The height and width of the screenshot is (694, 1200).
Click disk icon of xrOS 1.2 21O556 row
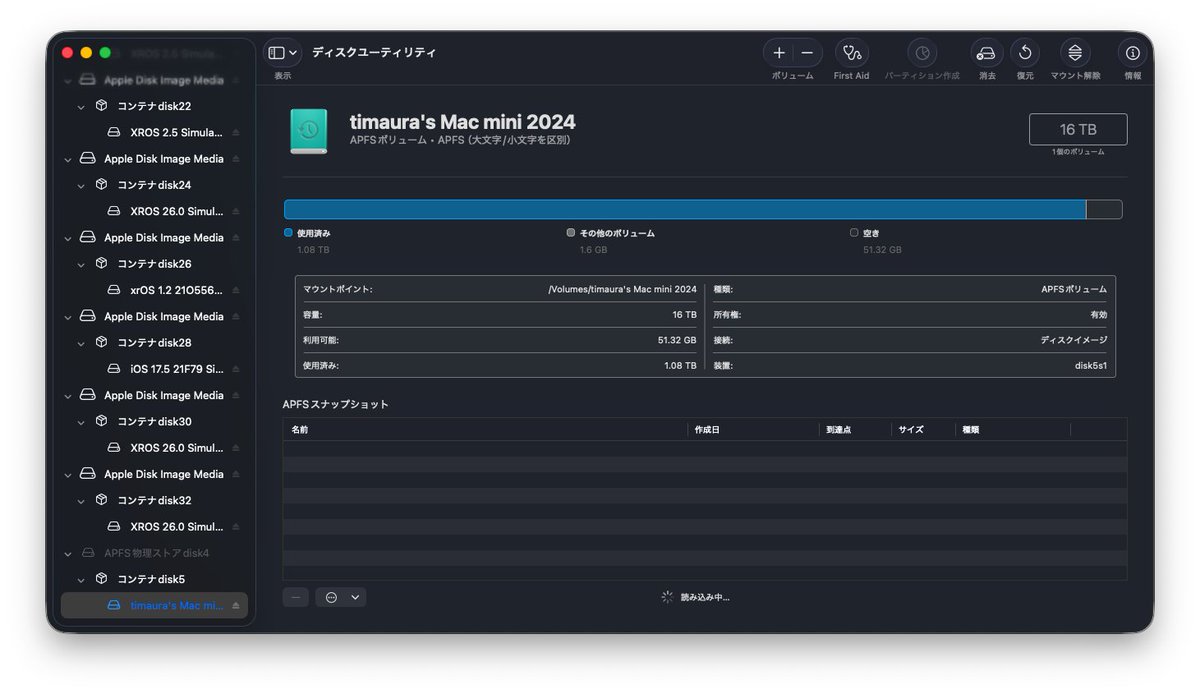(114, 290)
